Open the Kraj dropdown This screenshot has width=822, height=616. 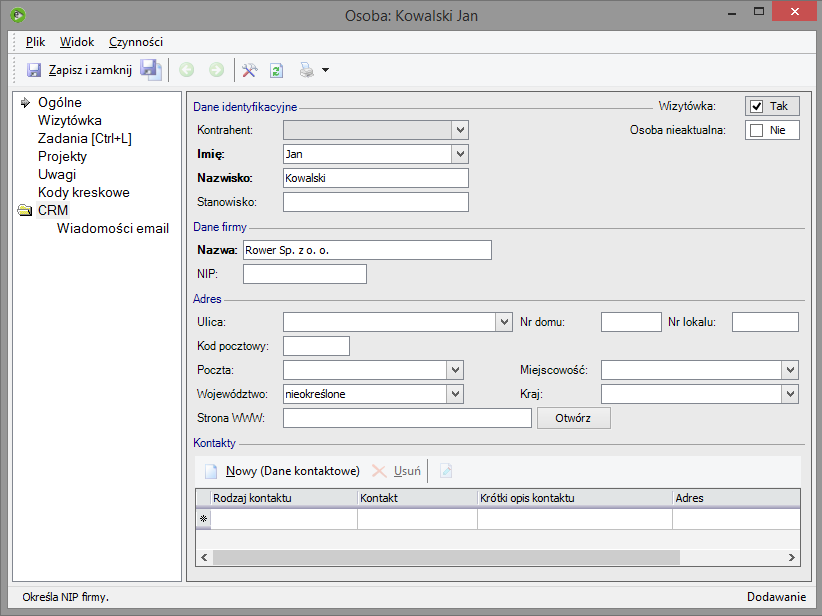(x=790, y=394)
